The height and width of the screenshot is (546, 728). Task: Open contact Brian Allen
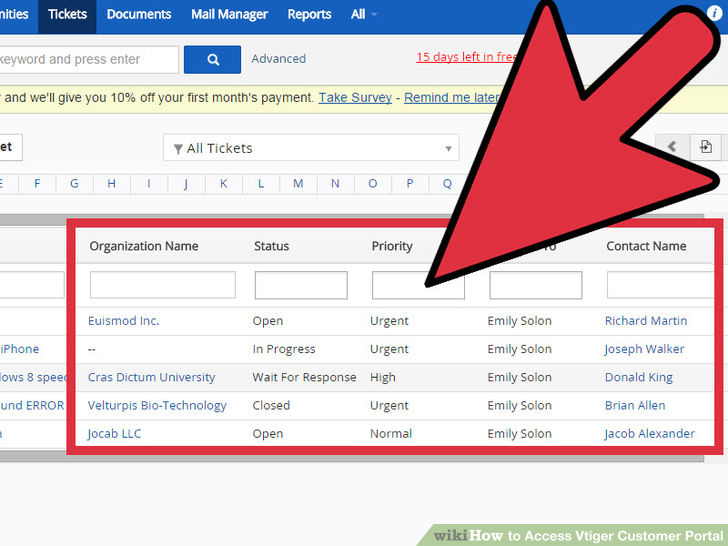[635, 405]
